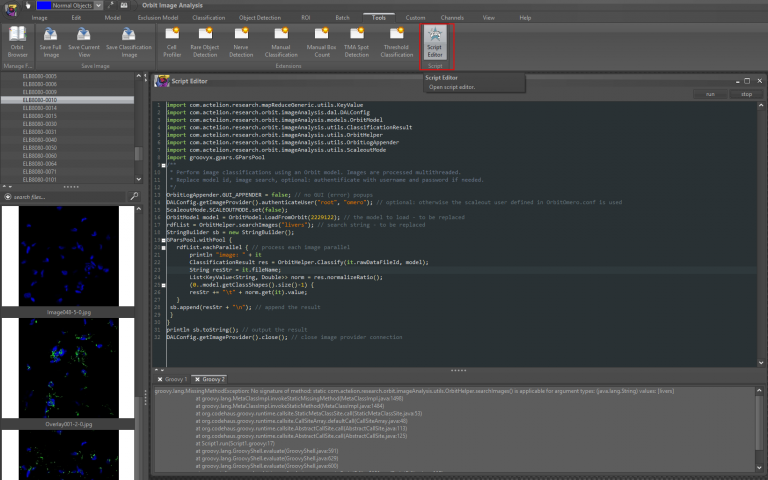The height and width of the screenshot is (480, 768).
Task: Open Manual Classification extension
Action: coord(281,42)
